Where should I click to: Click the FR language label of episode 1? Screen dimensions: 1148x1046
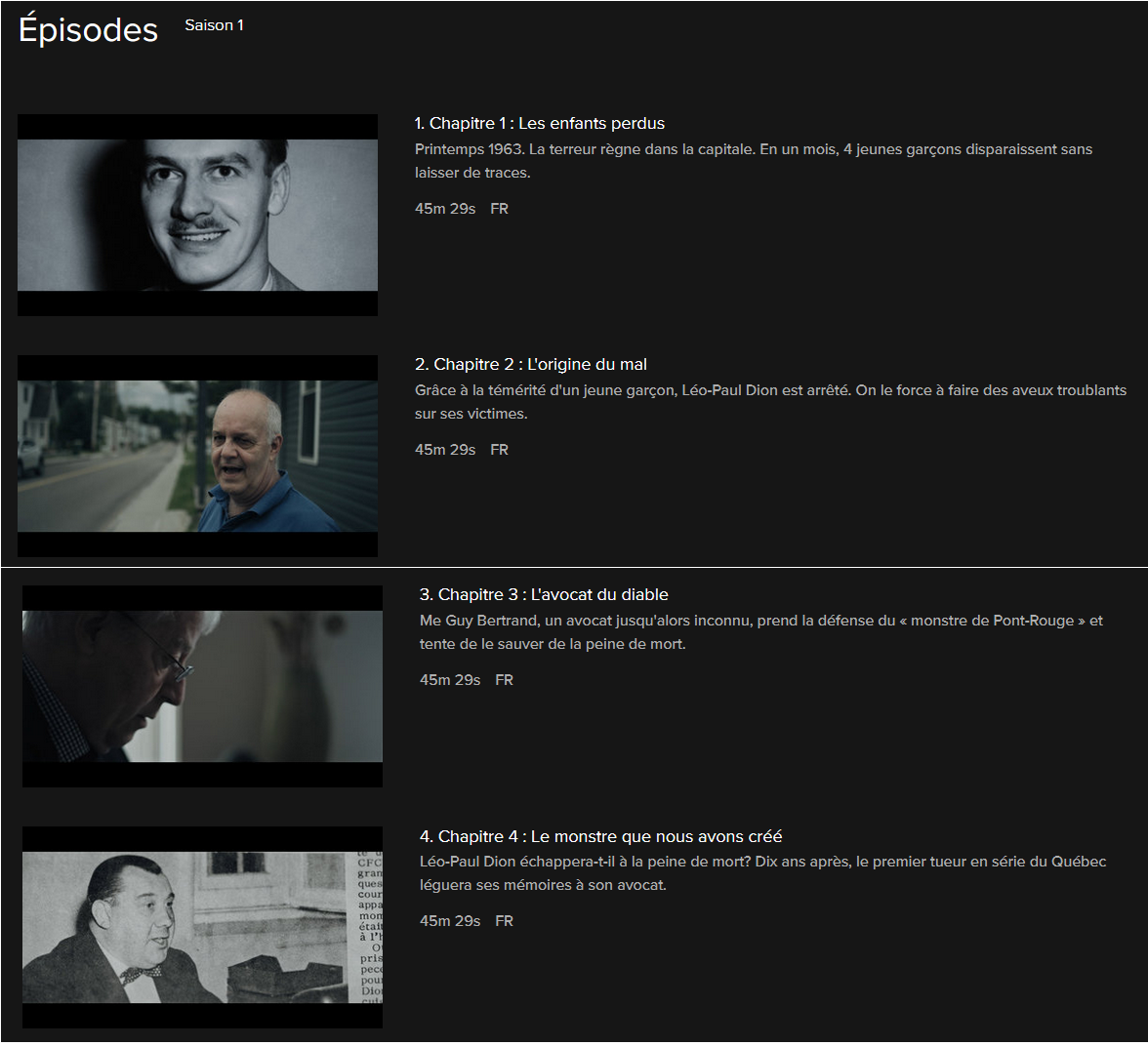[500, 209]
